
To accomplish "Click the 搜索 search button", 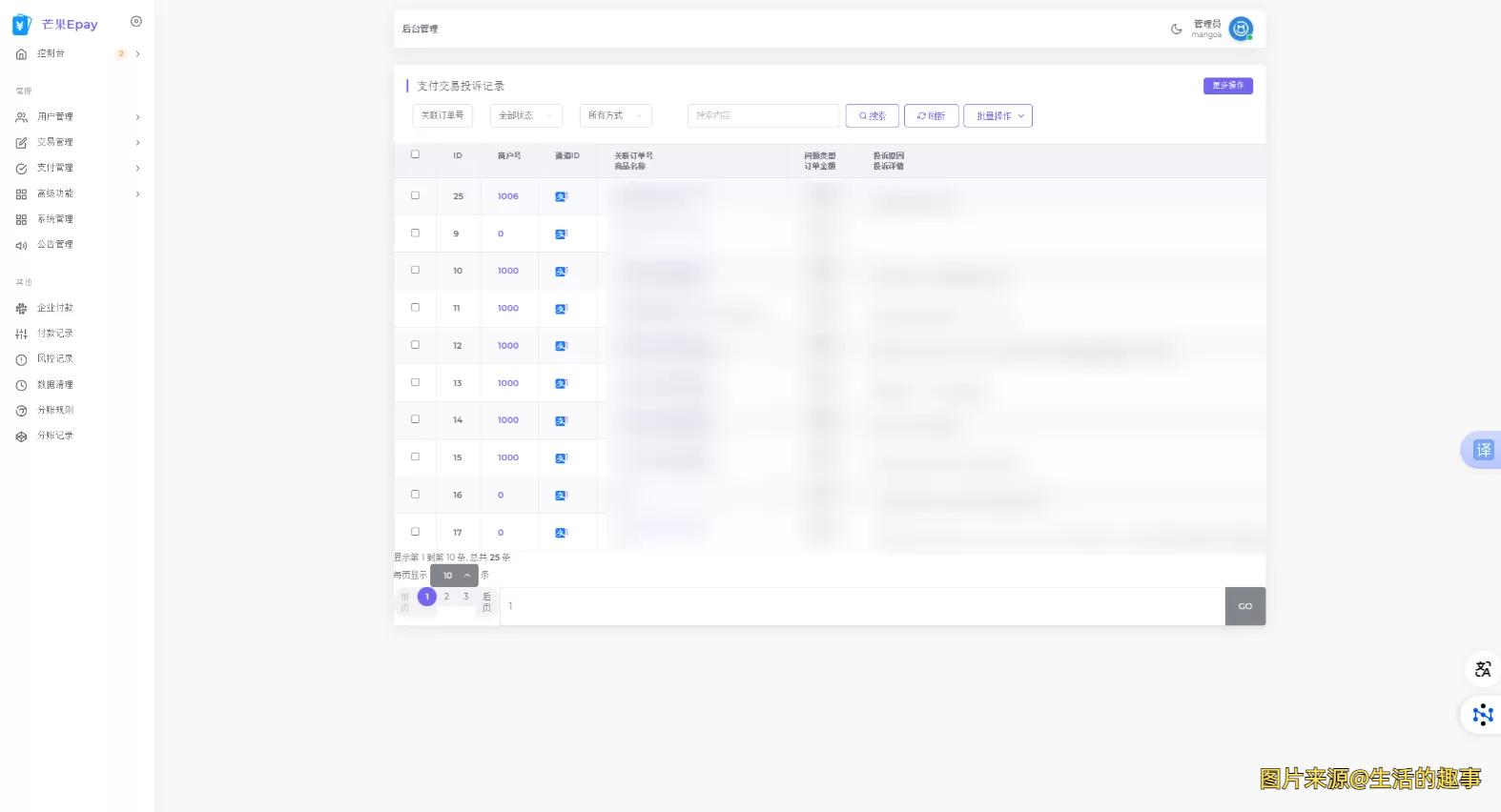I will click(x=872, y=116).
